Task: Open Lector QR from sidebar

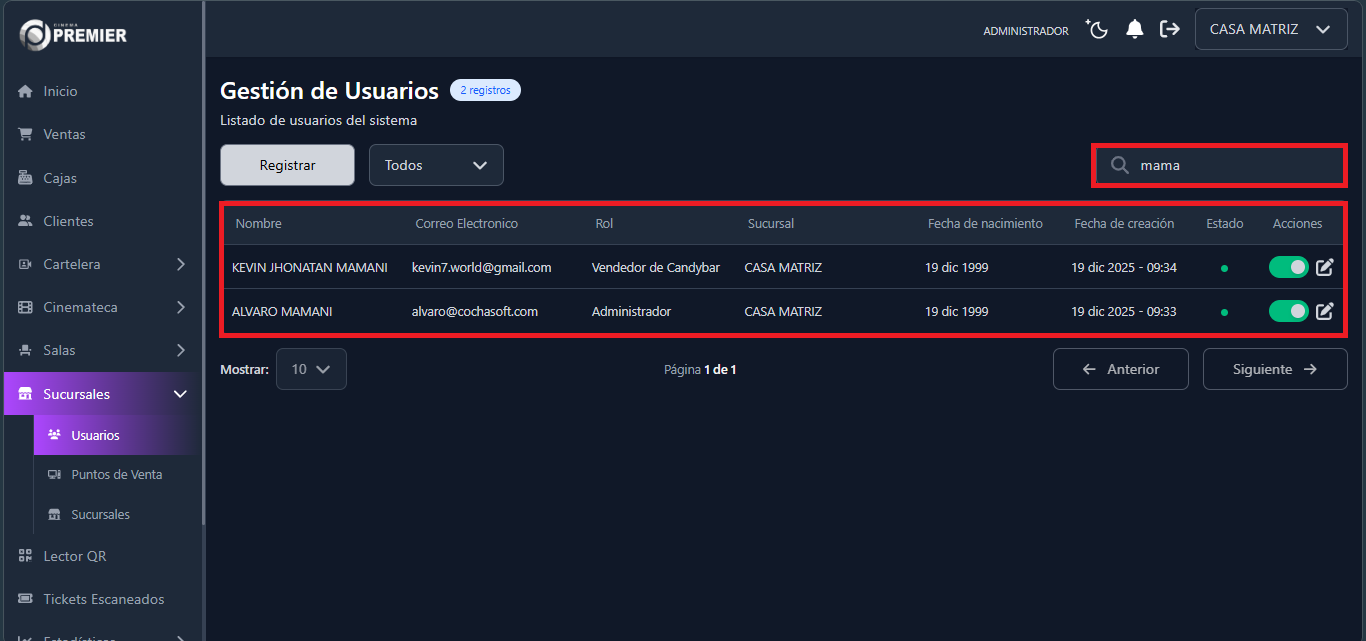Action: click(74, 556)
